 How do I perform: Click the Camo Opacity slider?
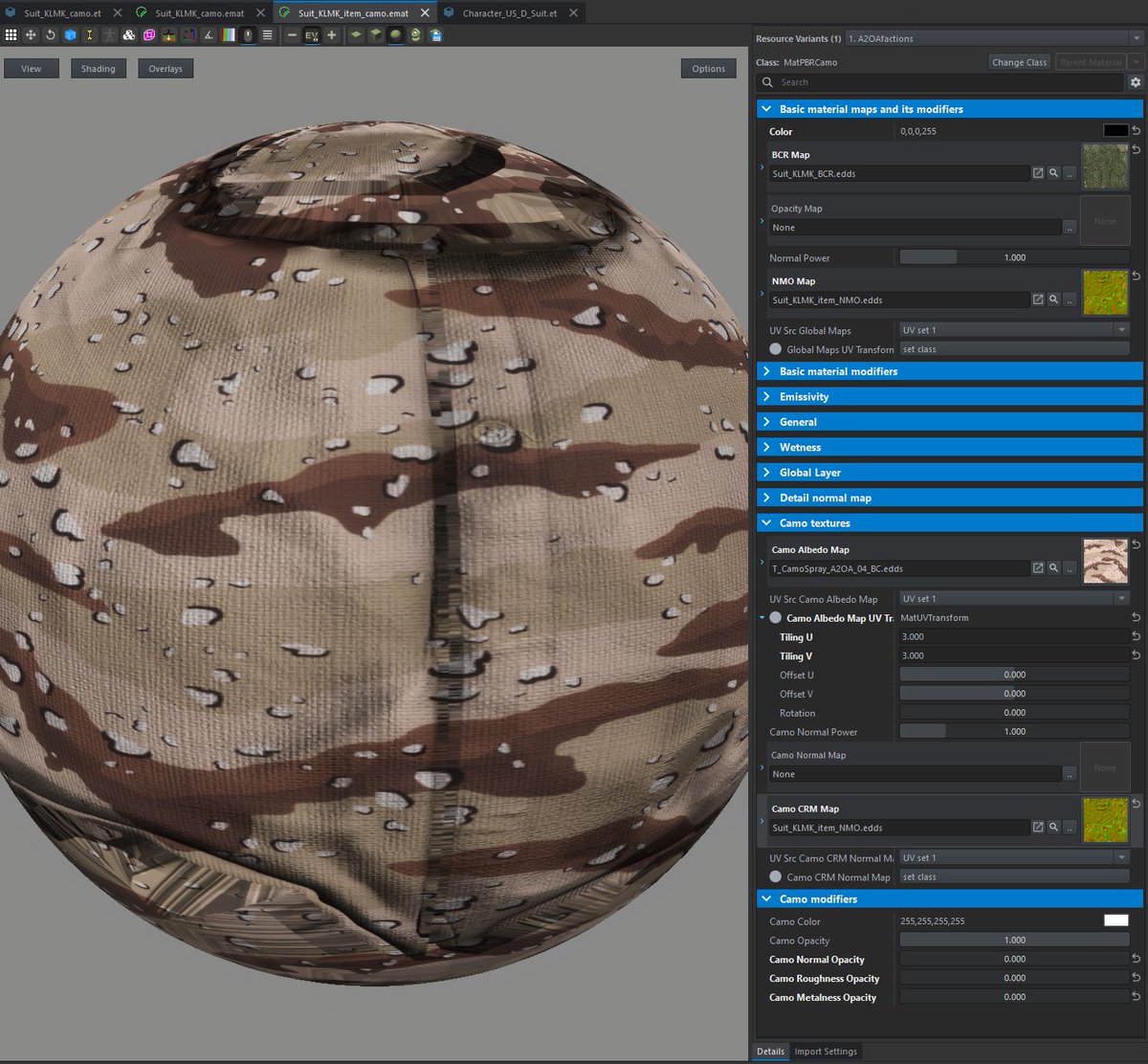[1014, 941]
